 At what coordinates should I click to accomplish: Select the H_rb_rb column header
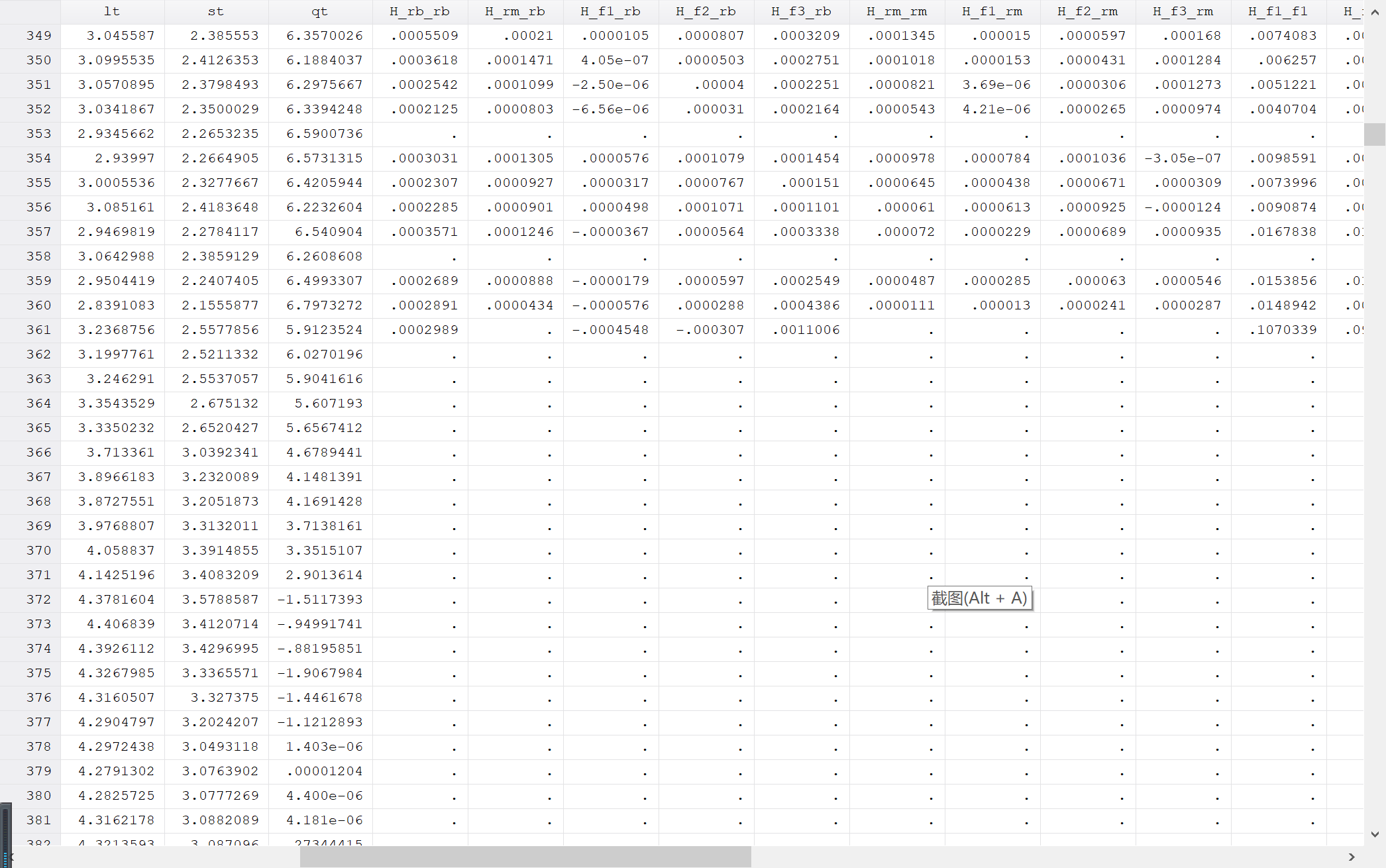click(419, 11)
